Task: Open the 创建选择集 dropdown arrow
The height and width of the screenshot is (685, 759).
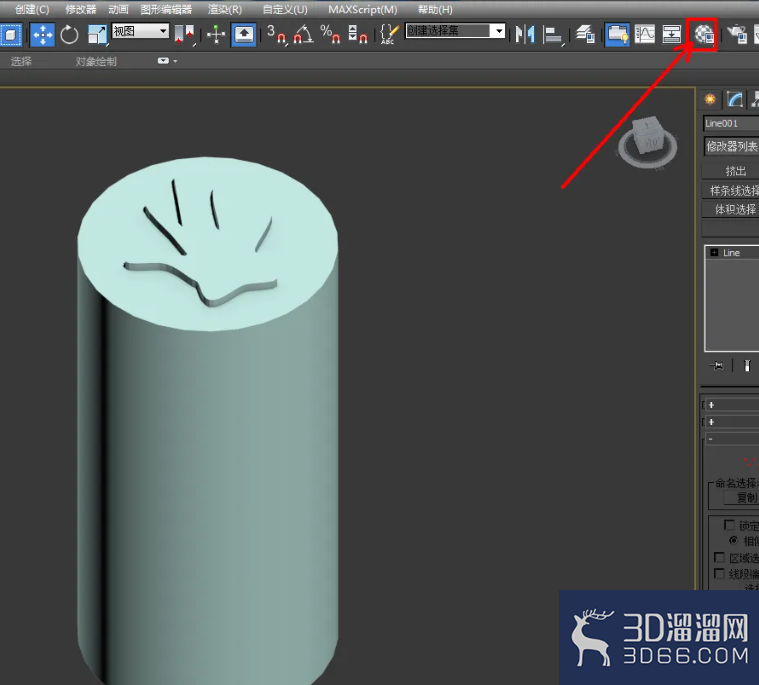Action: pyautogui.click(x=498, y=31)
